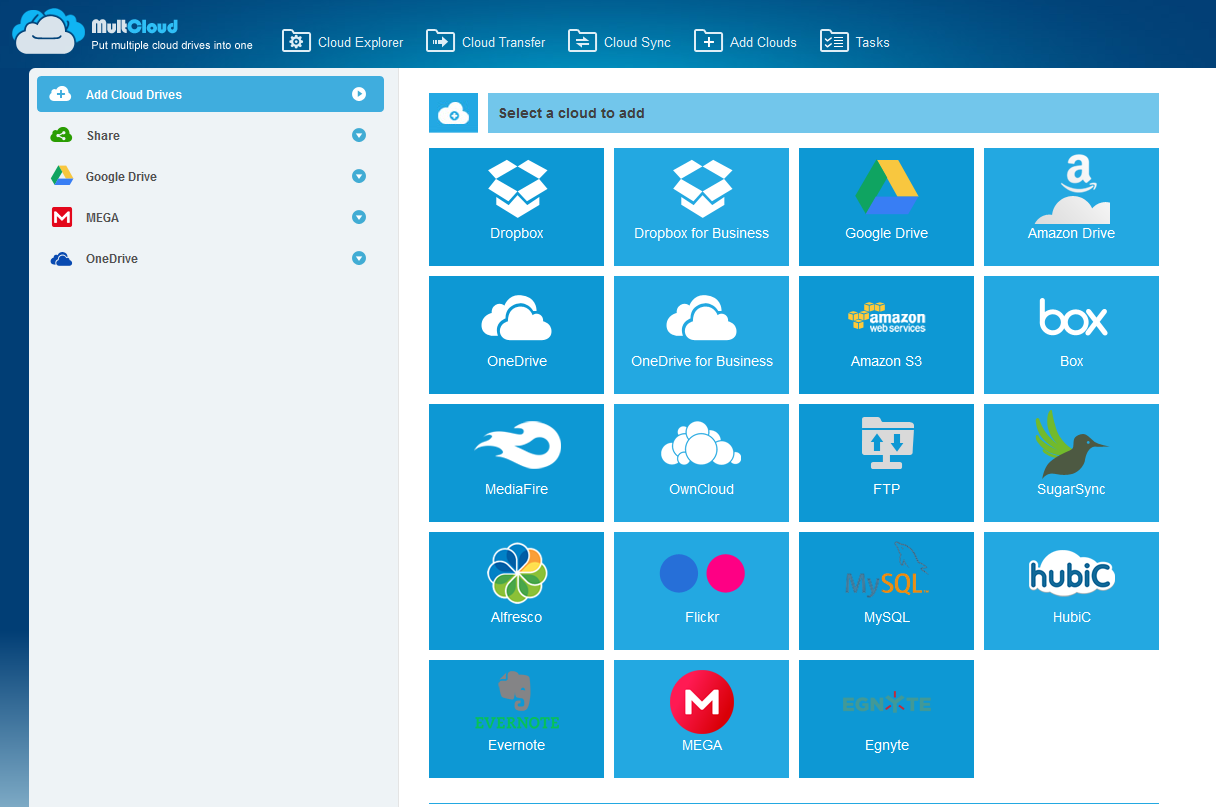Open Google Drive in the sidebar
This screenshot has height=807, width=1216.
tap(210, 176)
